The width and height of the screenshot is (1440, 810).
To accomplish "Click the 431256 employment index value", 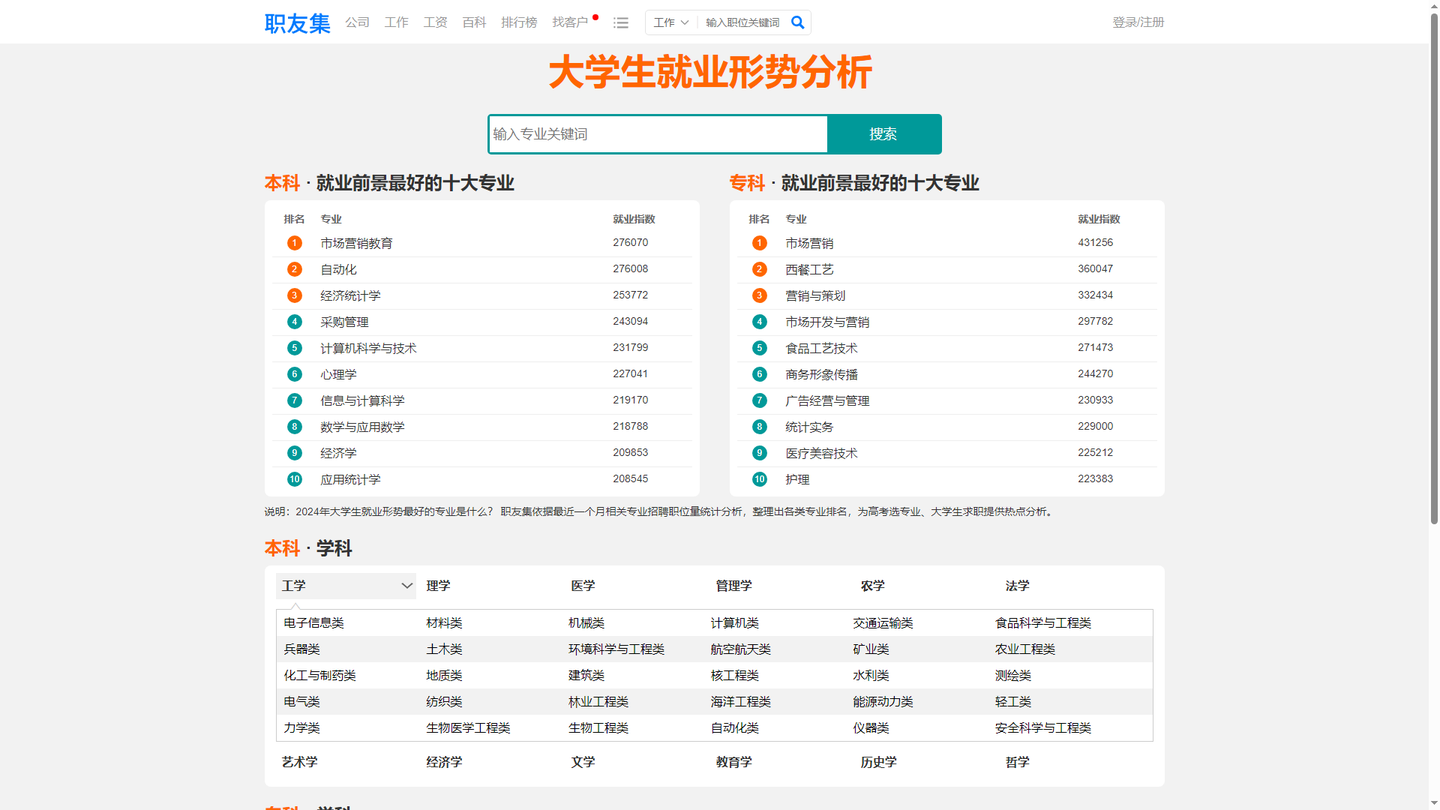I will click(1096, 243).
